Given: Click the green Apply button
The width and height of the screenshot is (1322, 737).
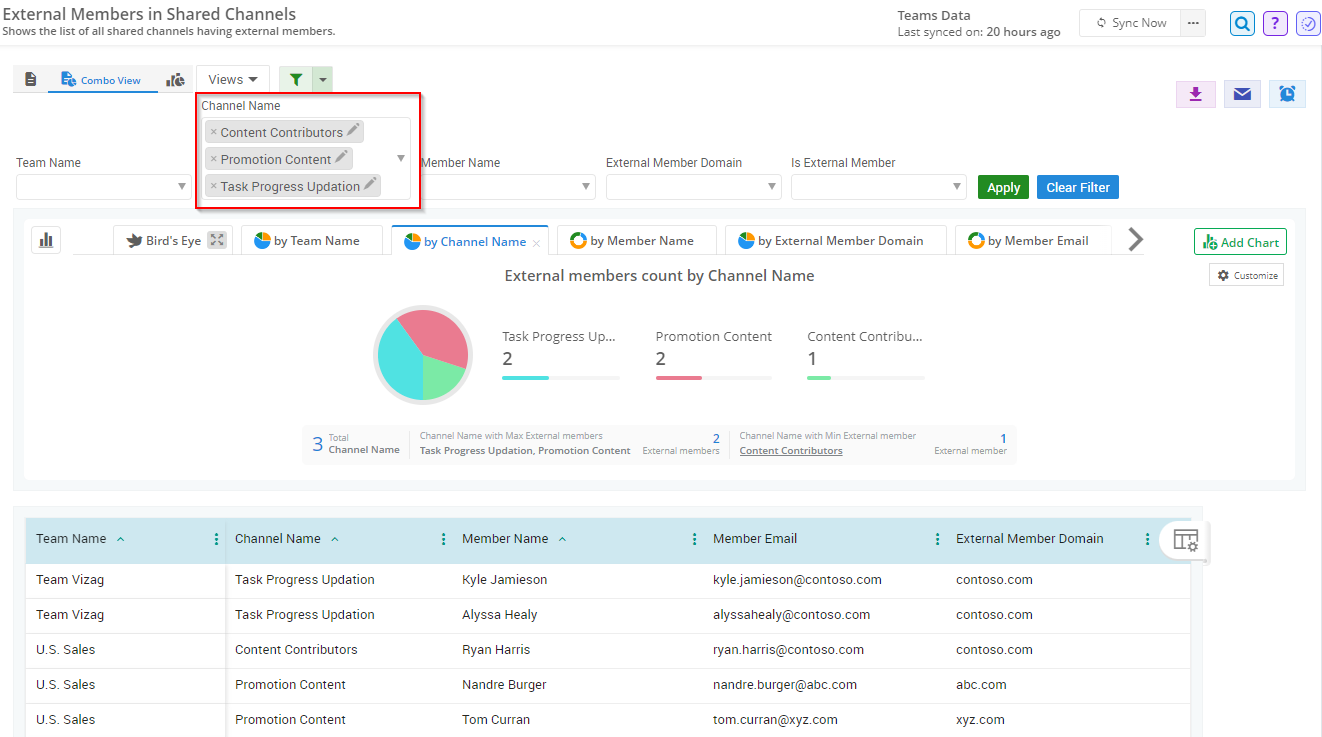Looking at the screenshot, I should [1003, 187].
